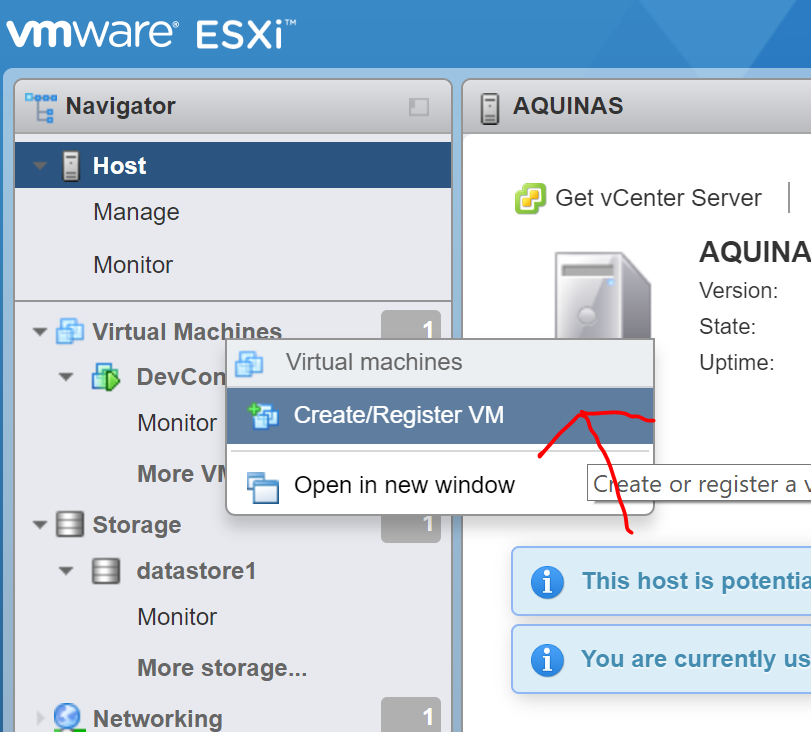The width and height of the screenshot is (811, 732).
Task: Click the AQUINAS panel title
Action: (x=568, y=106)
